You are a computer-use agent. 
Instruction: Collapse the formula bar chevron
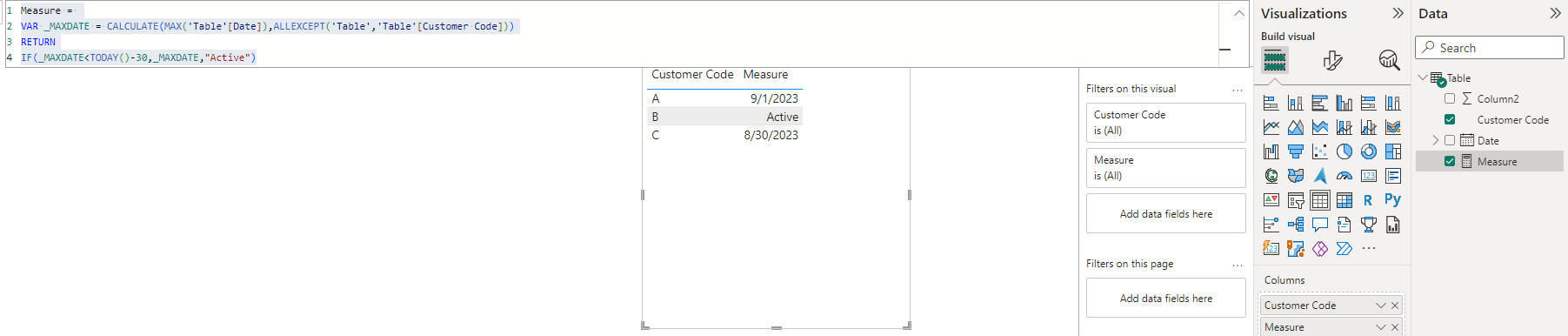click(x=1238, y=13)
